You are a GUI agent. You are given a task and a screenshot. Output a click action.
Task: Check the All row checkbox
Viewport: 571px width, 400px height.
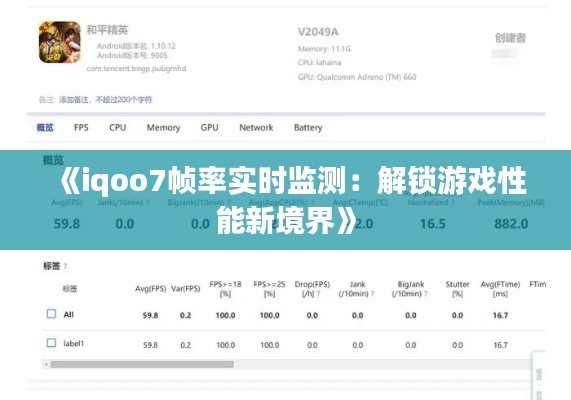point(51,314)
